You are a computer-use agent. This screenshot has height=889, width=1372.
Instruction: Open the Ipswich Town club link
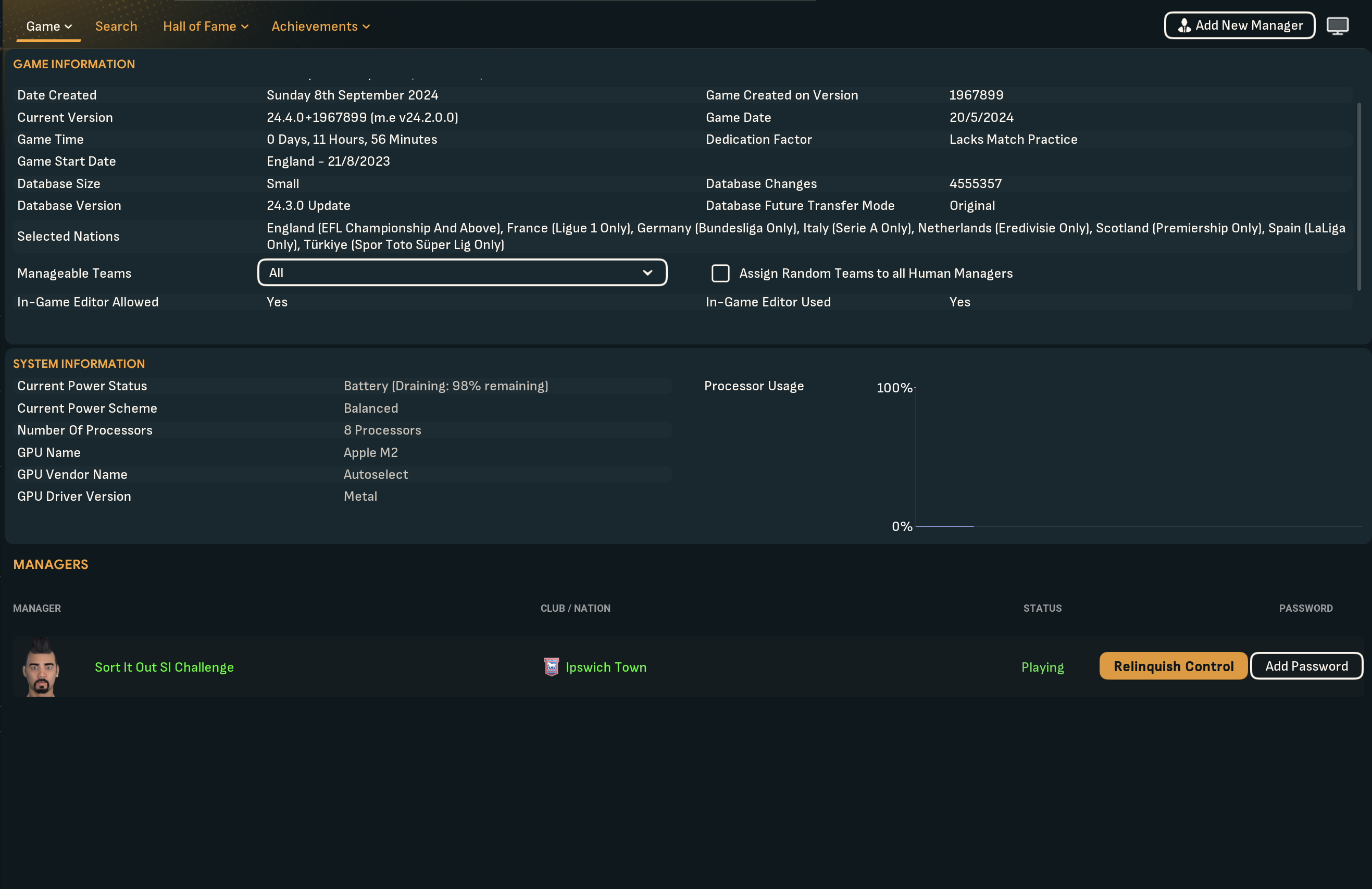pos(606,667)
